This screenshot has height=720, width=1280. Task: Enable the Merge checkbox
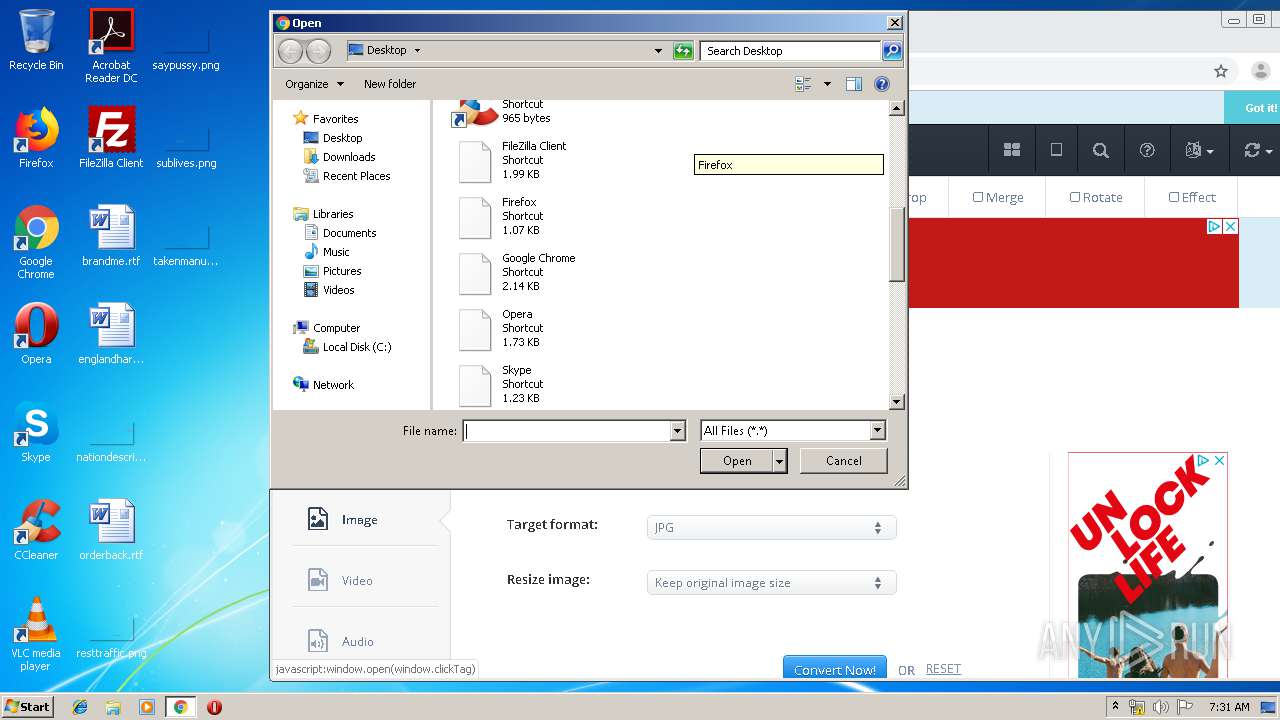pos(978,197)
